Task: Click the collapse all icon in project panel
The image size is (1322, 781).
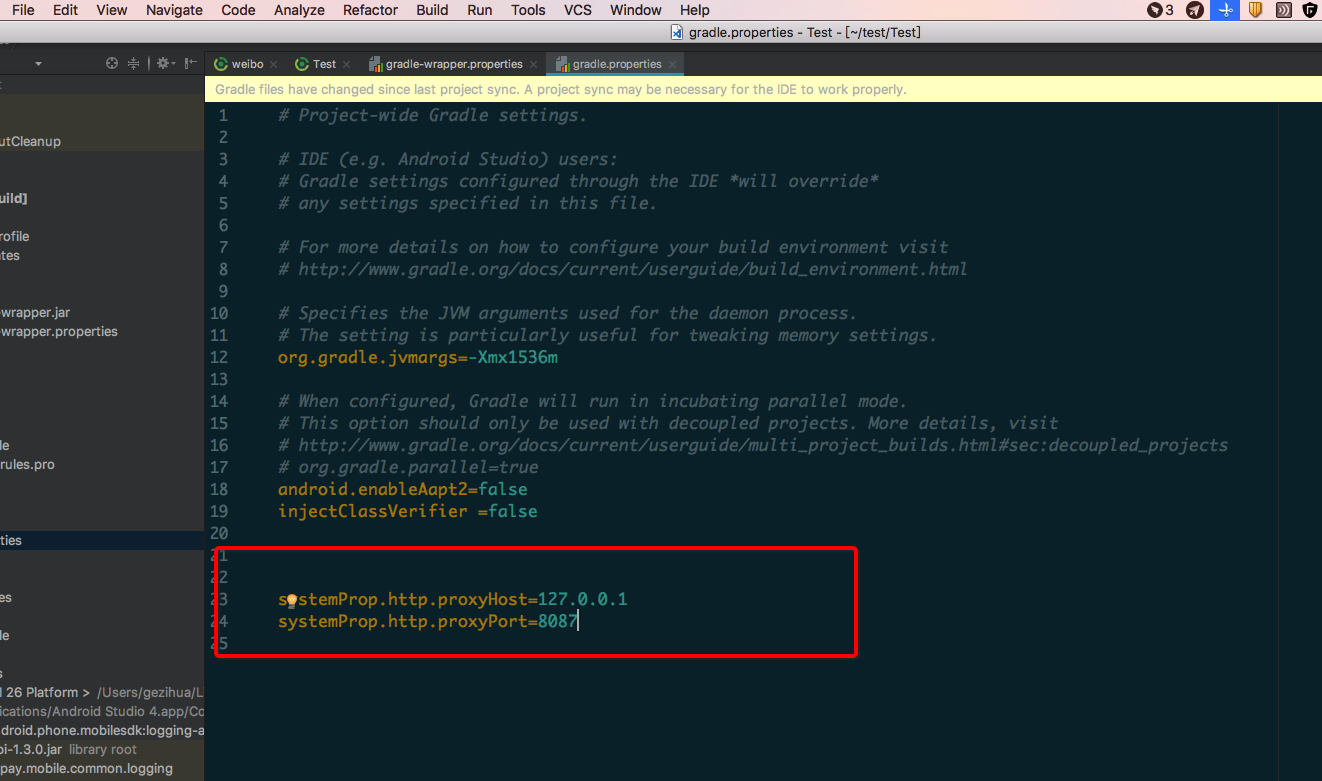Action: pyautogui.click(x=134, y=63)
